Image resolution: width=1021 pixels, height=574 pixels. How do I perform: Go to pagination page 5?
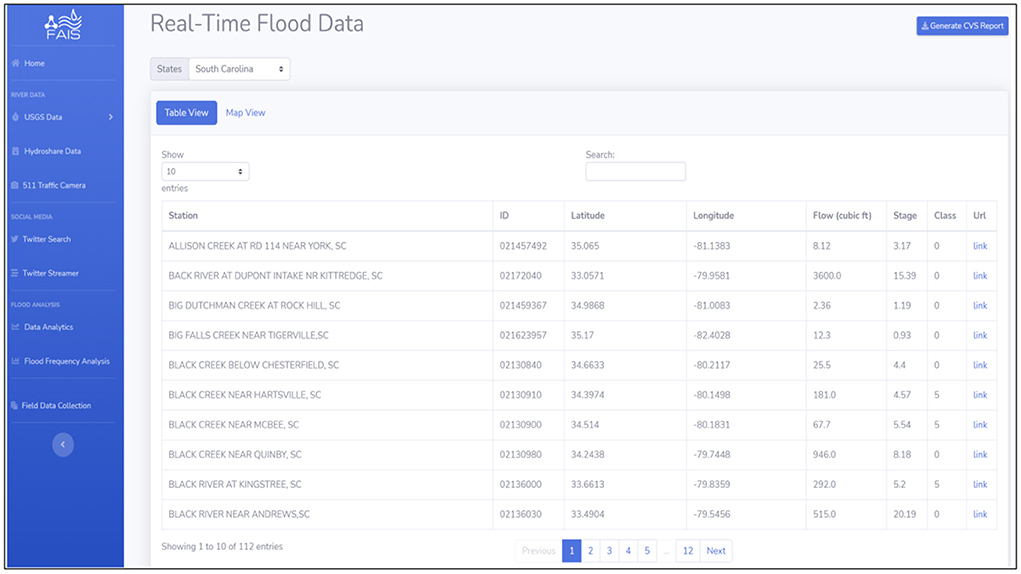click(647, 551)
